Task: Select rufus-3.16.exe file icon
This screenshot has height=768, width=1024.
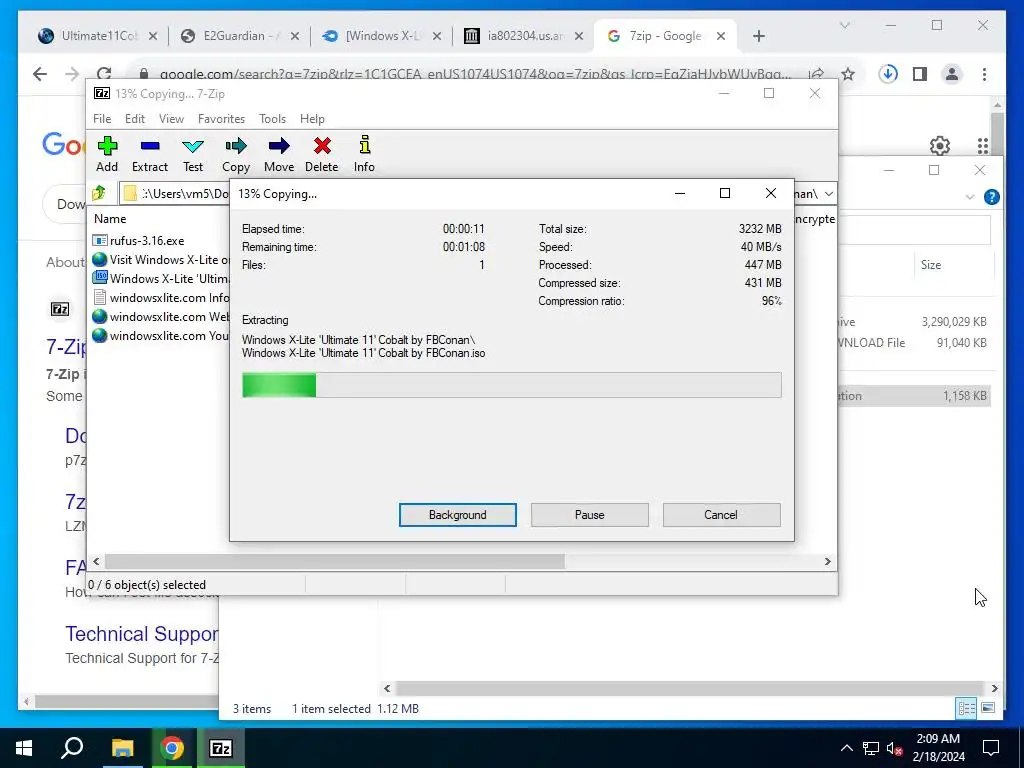Action: point(100,240)
